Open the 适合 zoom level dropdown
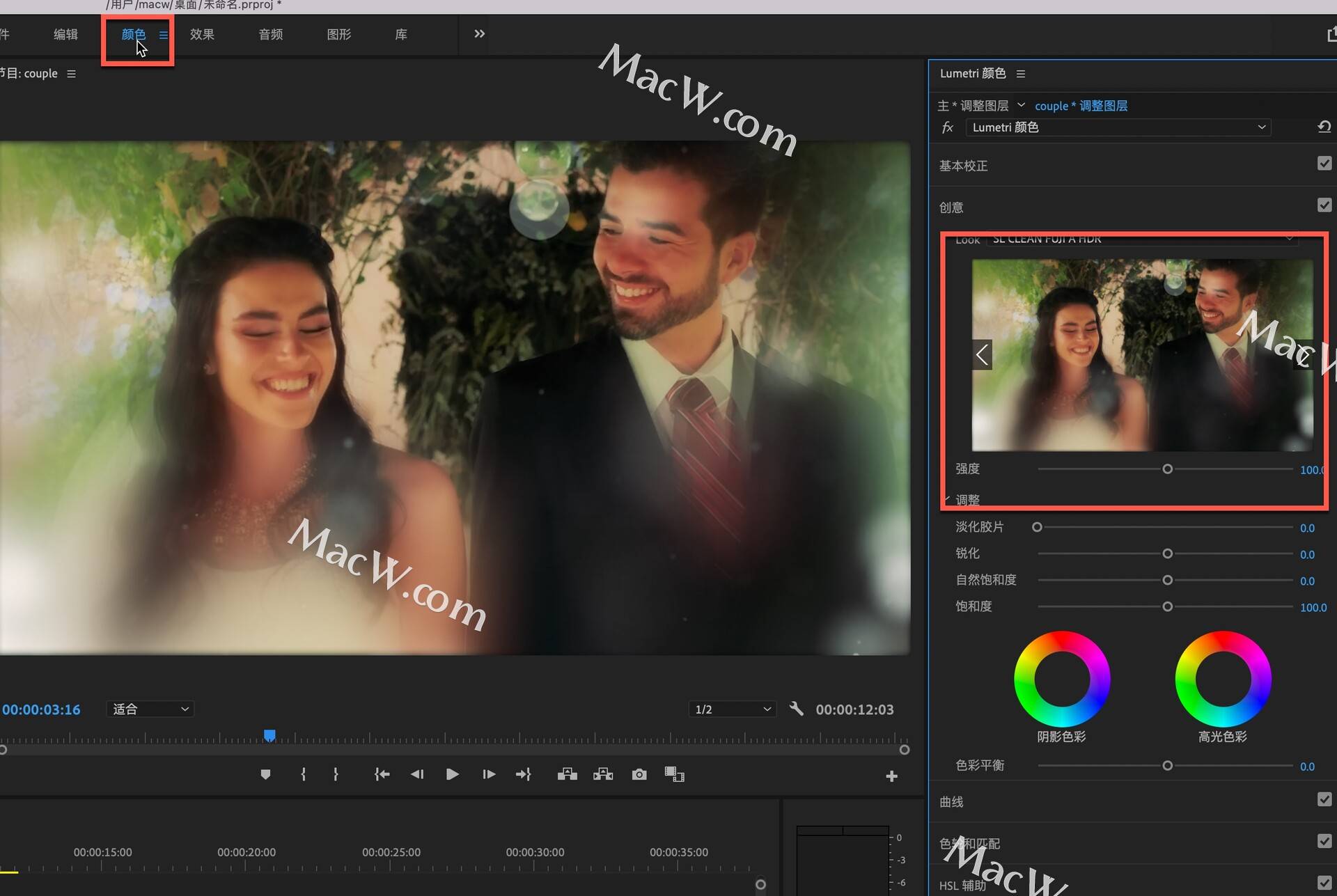The width and height of the screenshot is (1337, 896). point(150,709)
